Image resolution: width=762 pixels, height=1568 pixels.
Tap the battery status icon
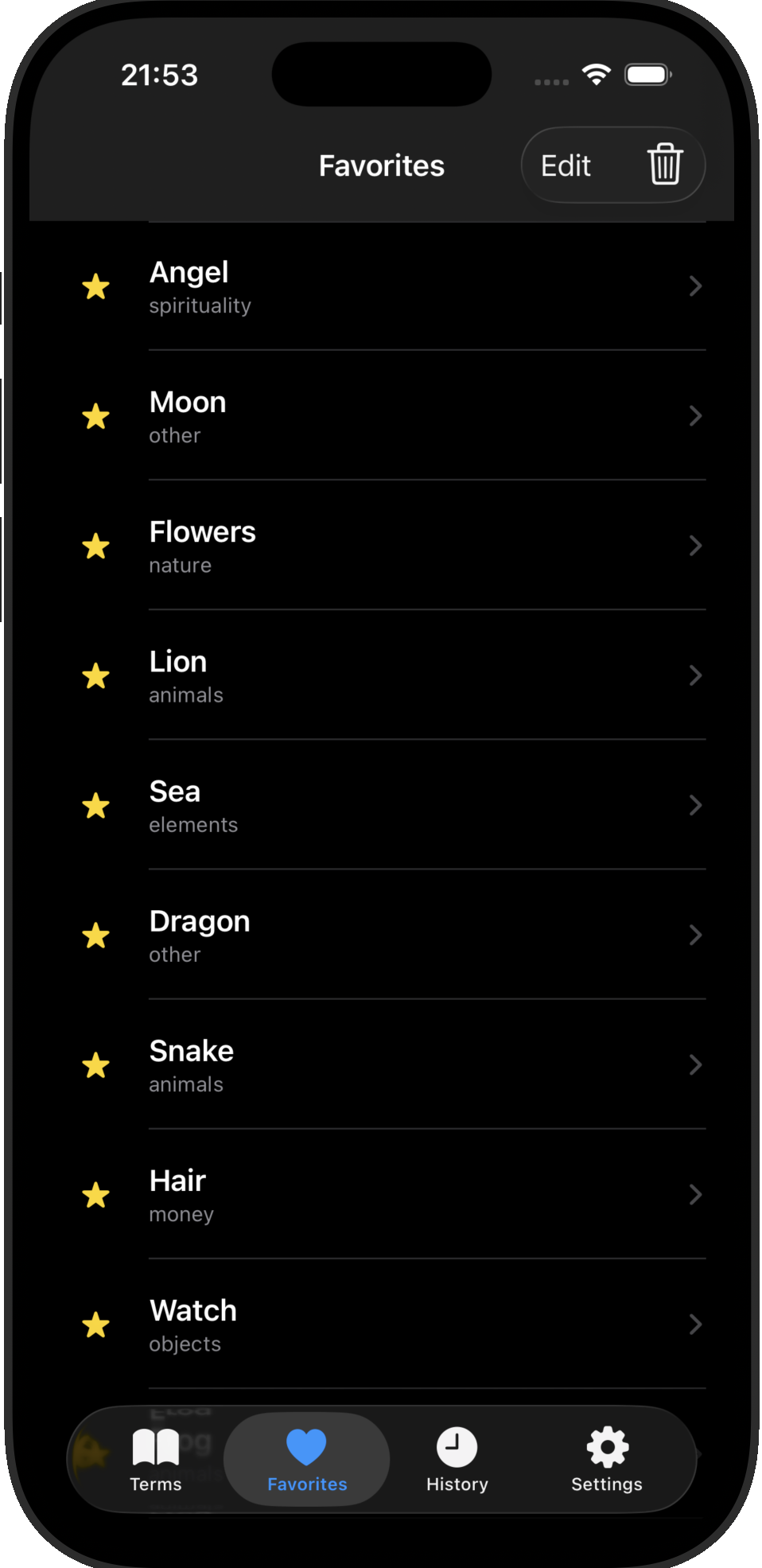[647, 75]
